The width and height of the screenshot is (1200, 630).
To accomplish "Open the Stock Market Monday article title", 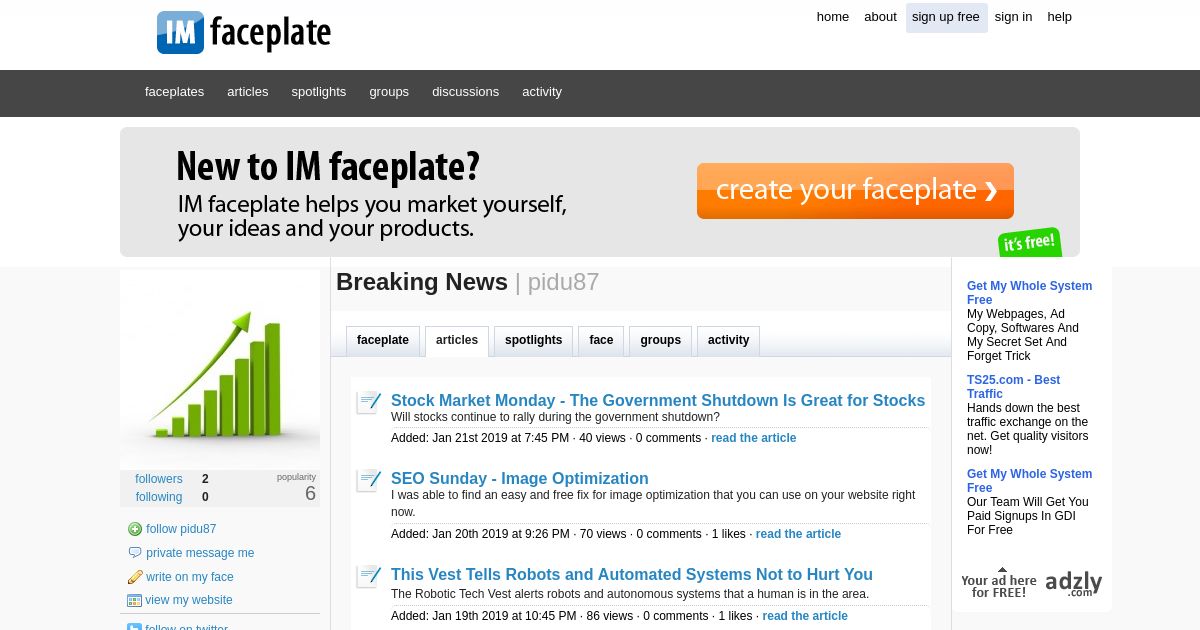I will point(658,401).
